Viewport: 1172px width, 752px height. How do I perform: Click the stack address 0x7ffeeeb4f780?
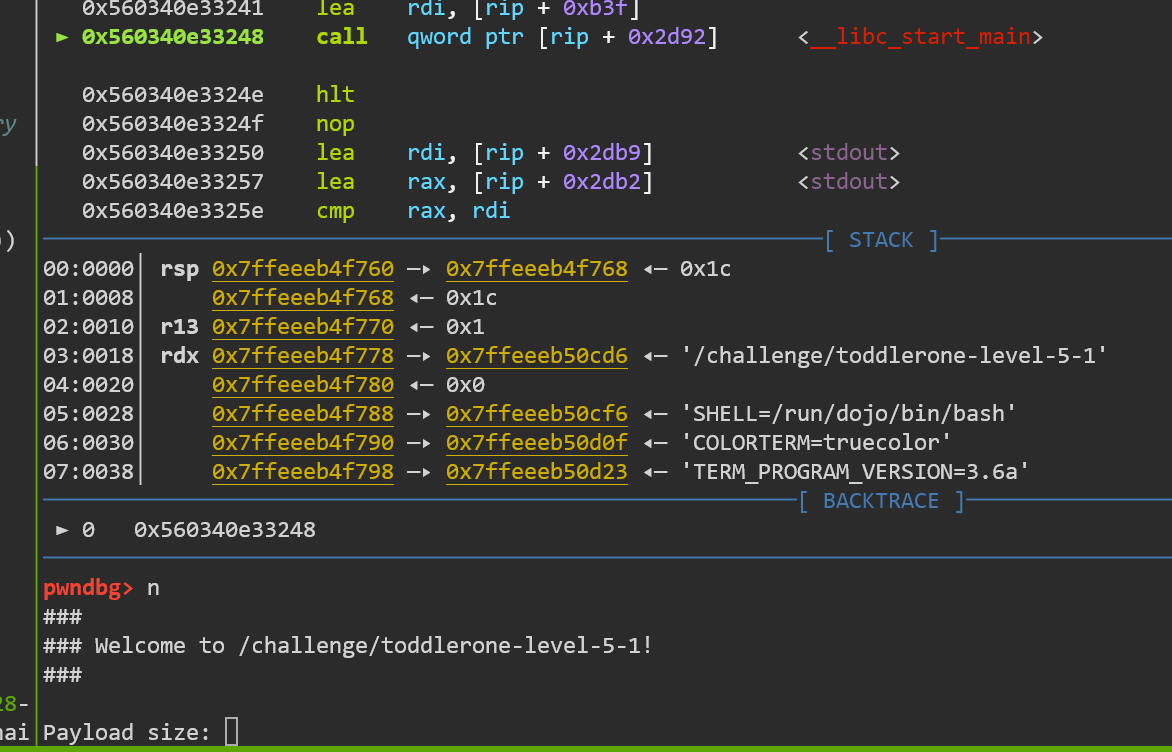coord(303,385)
